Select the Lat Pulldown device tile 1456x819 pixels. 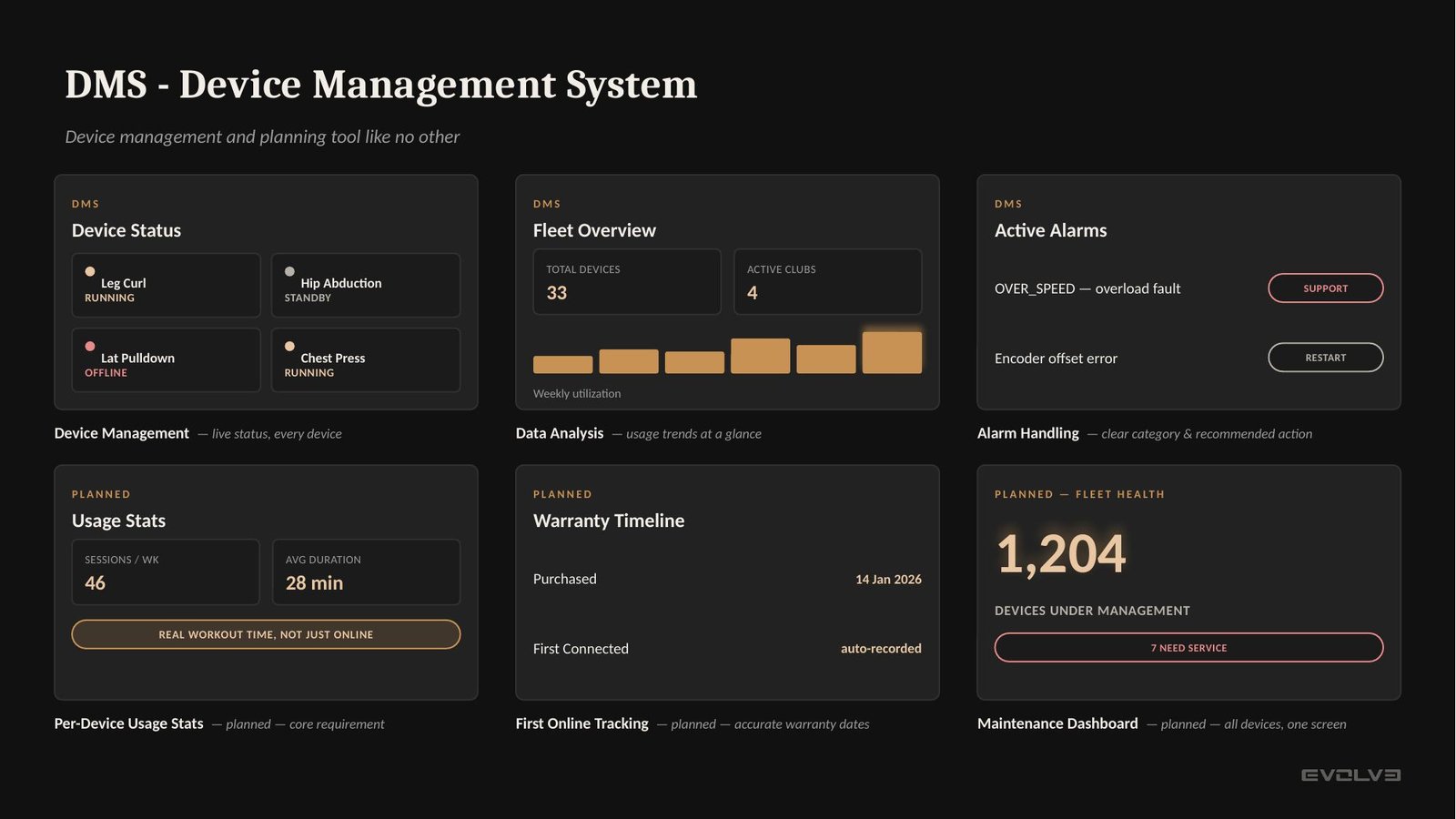(166, 360)
